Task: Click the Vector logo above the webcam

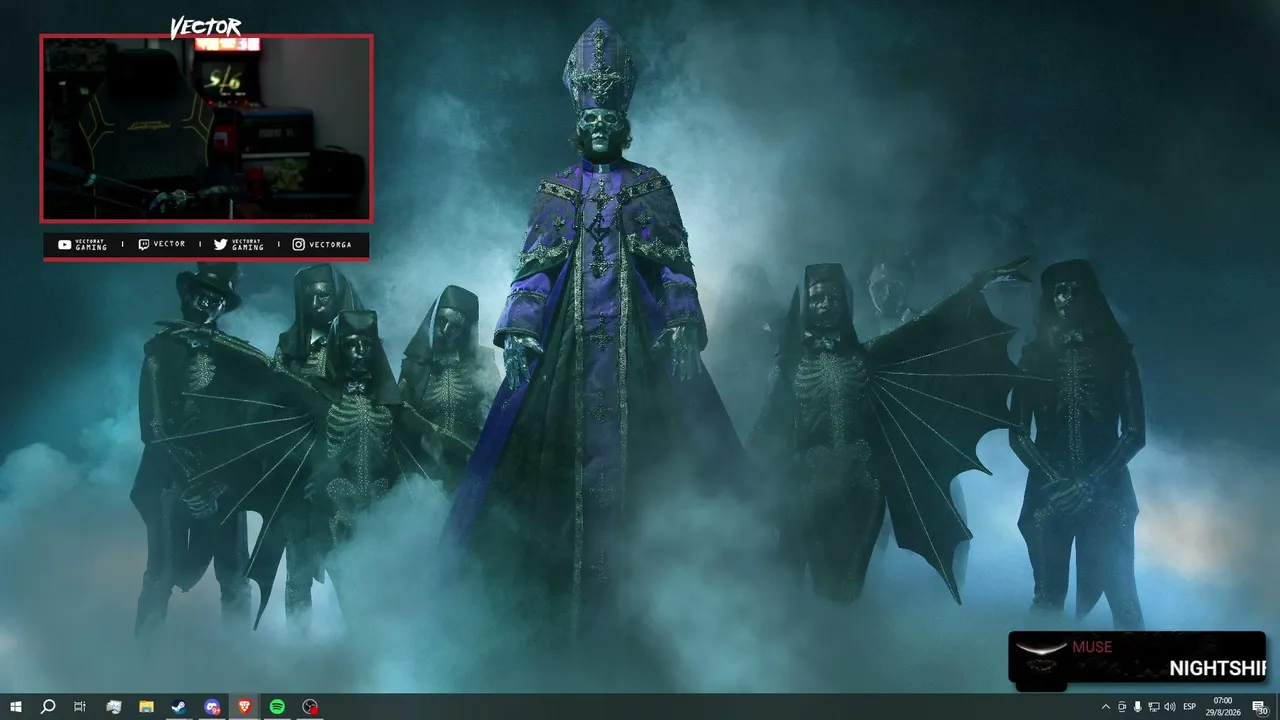Action: pos(205,27)
